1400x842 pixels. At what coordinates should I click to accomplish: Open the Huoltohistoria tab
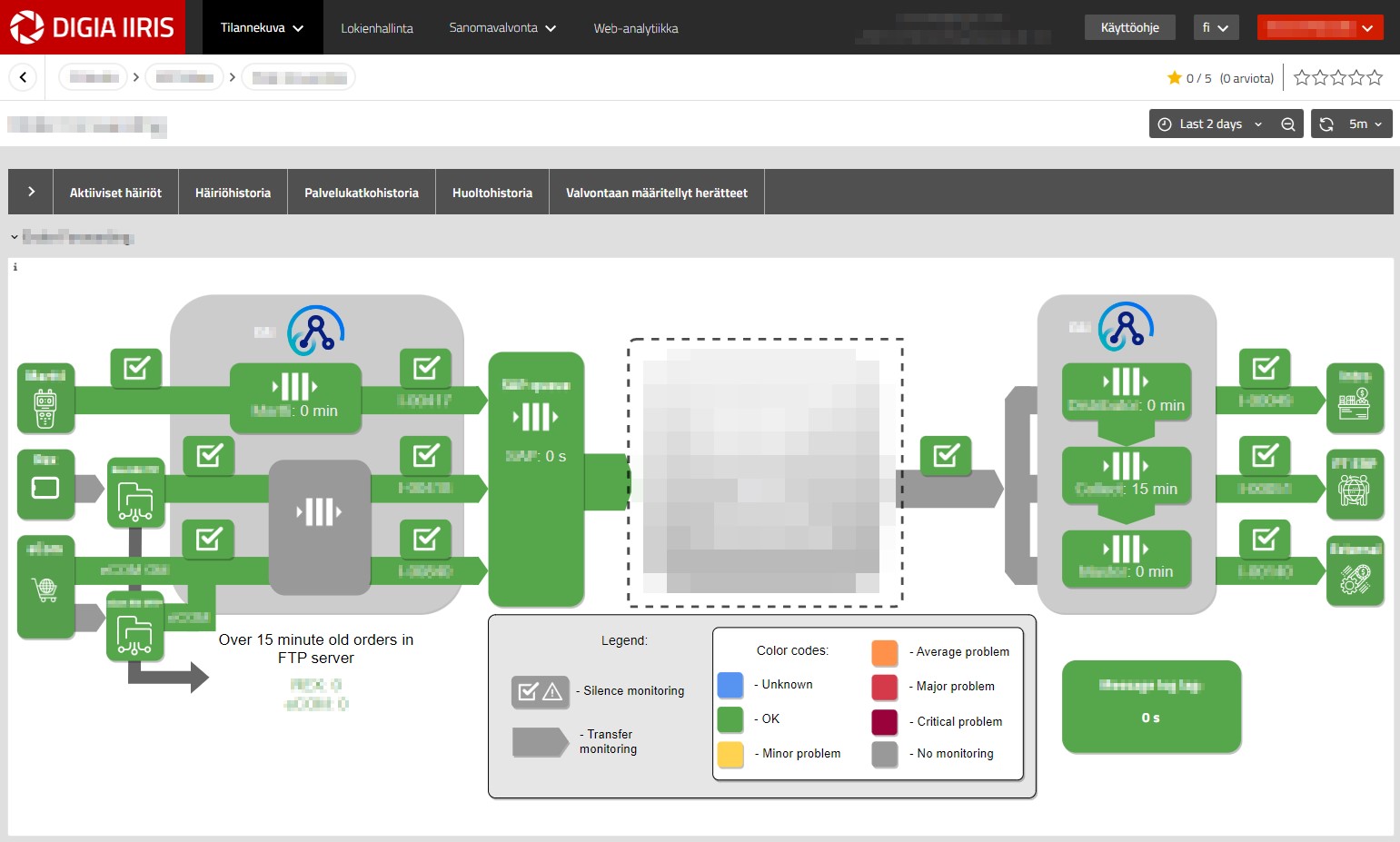pyautogui.click(x=492, y=192)
